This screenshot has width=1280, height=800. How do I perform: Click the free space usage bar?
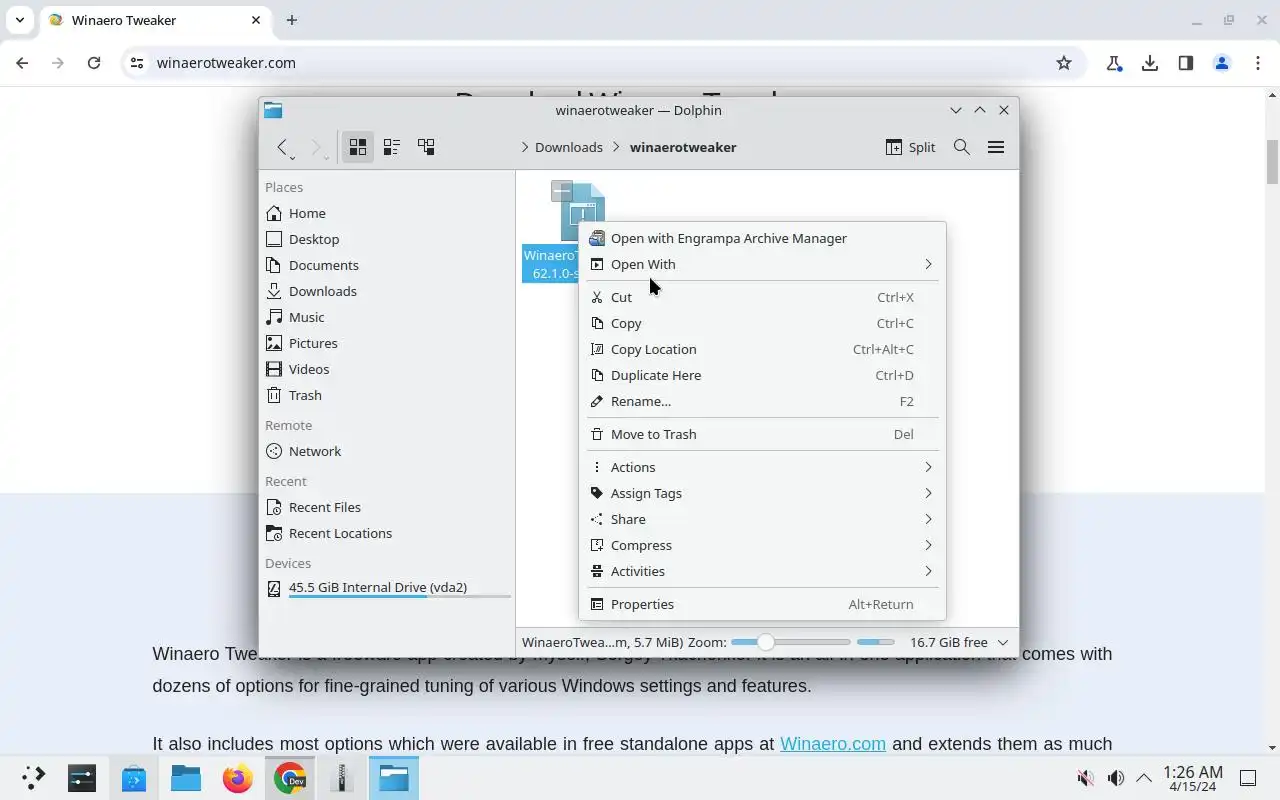coord(875,642)
